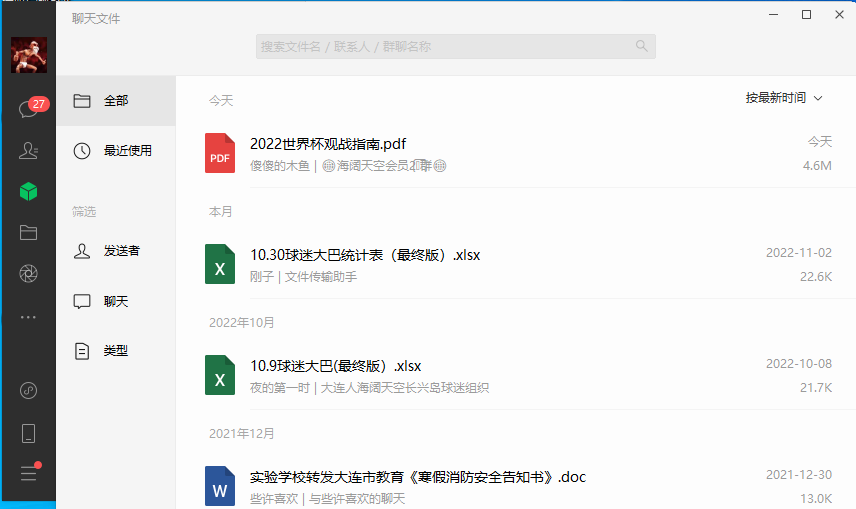Viewport: 856px width, 509px height.
Task: Pin the window using the pin icon
Action: 742,15
